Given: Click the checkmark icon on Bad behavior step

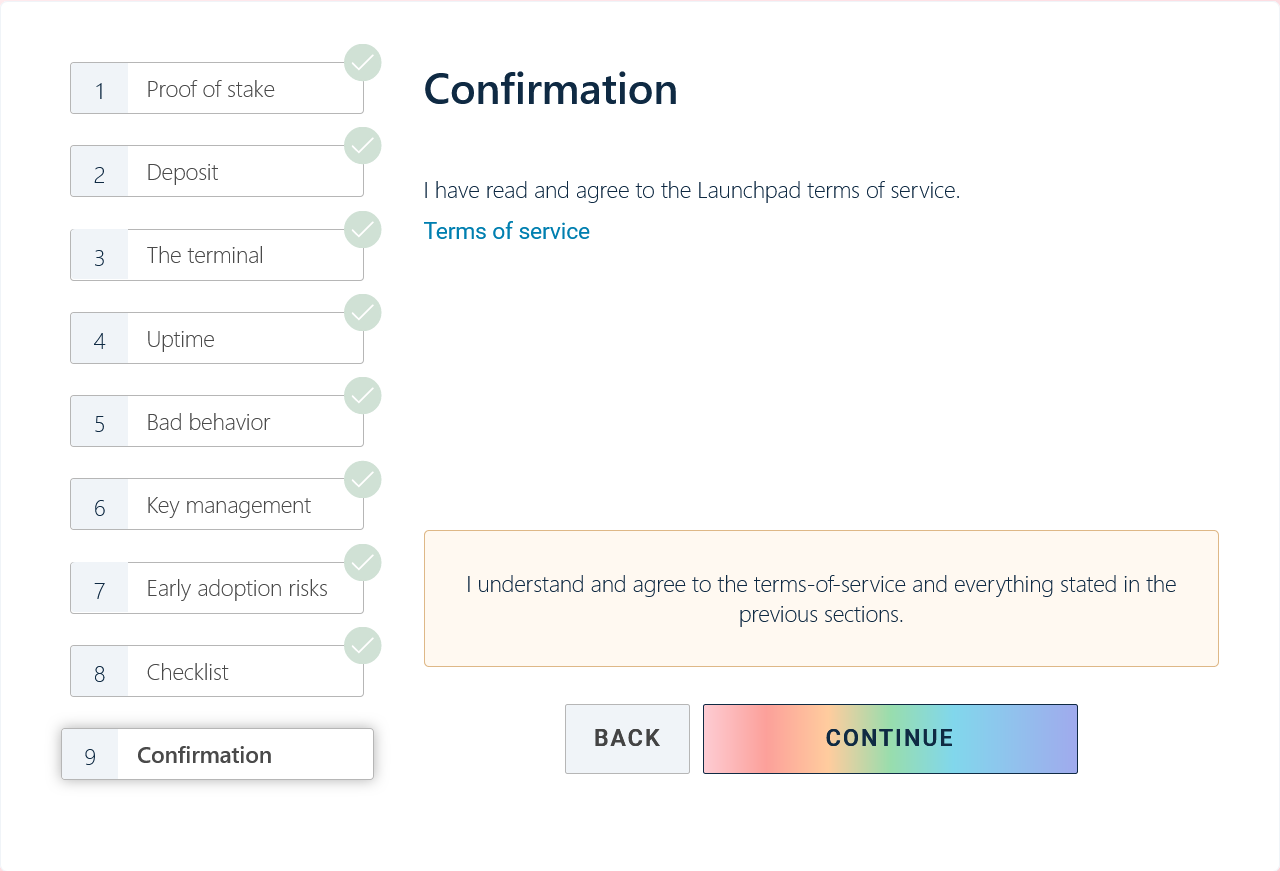Looking at the screenshot, I should tap(363, 396).
